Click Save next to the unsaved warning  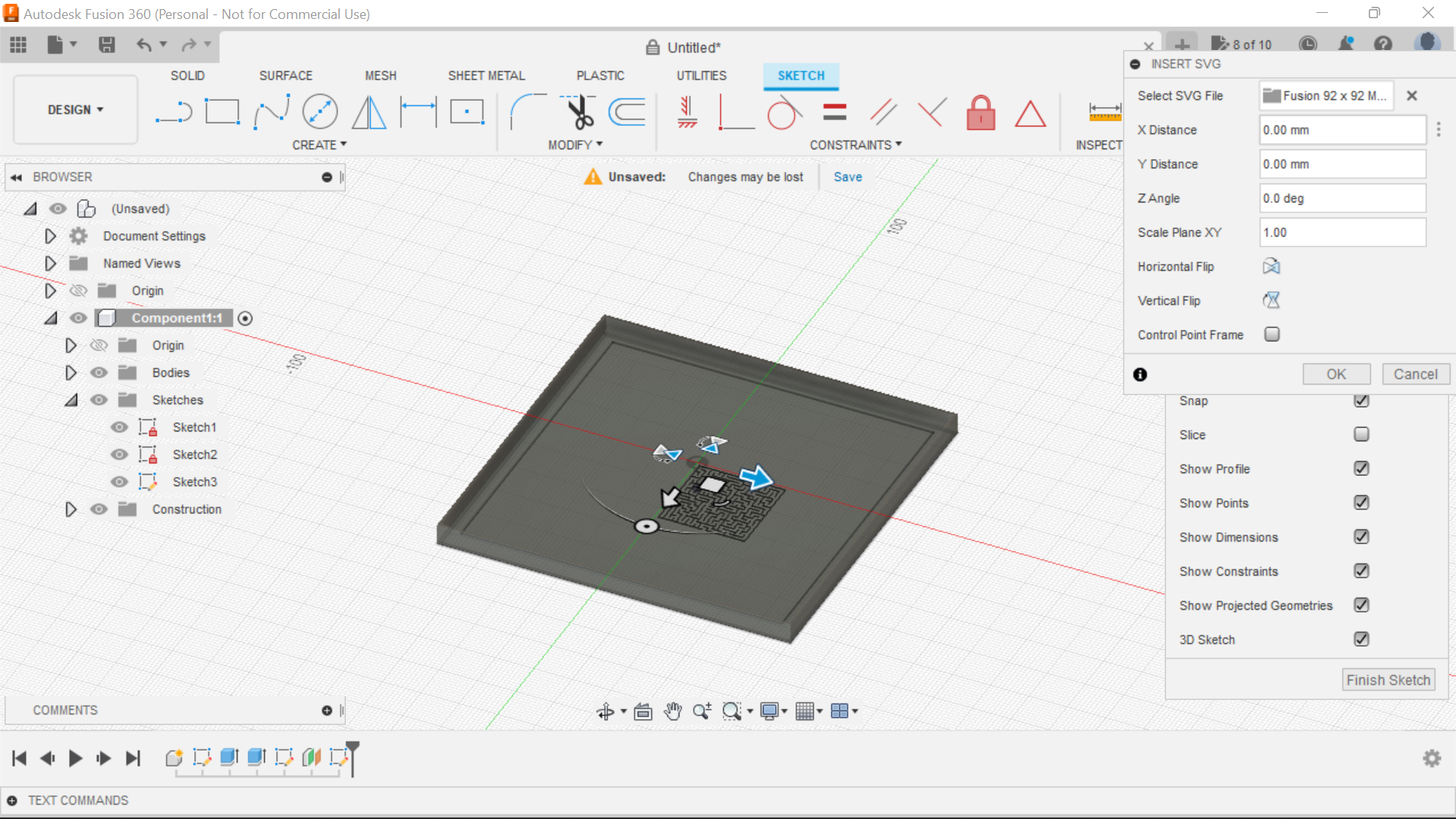click(x=847, y=177)
